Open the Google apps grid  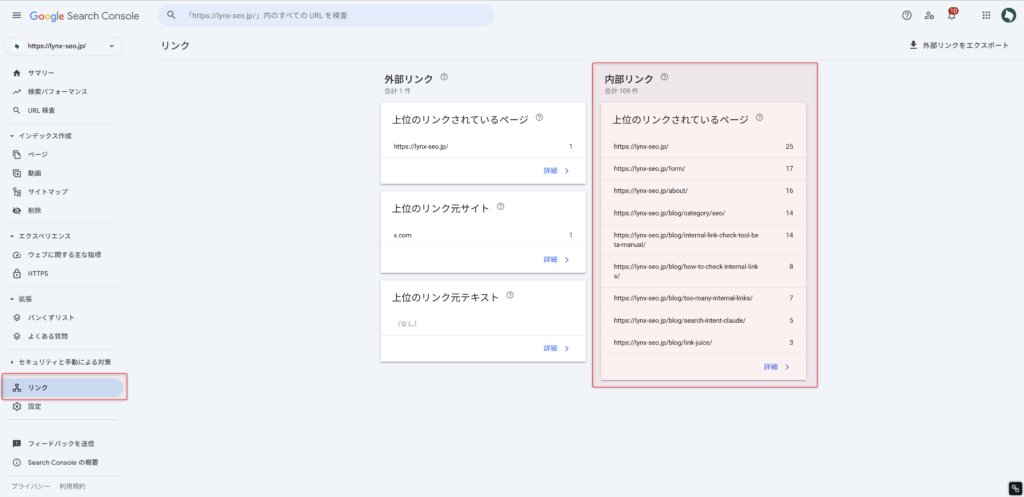986,15
